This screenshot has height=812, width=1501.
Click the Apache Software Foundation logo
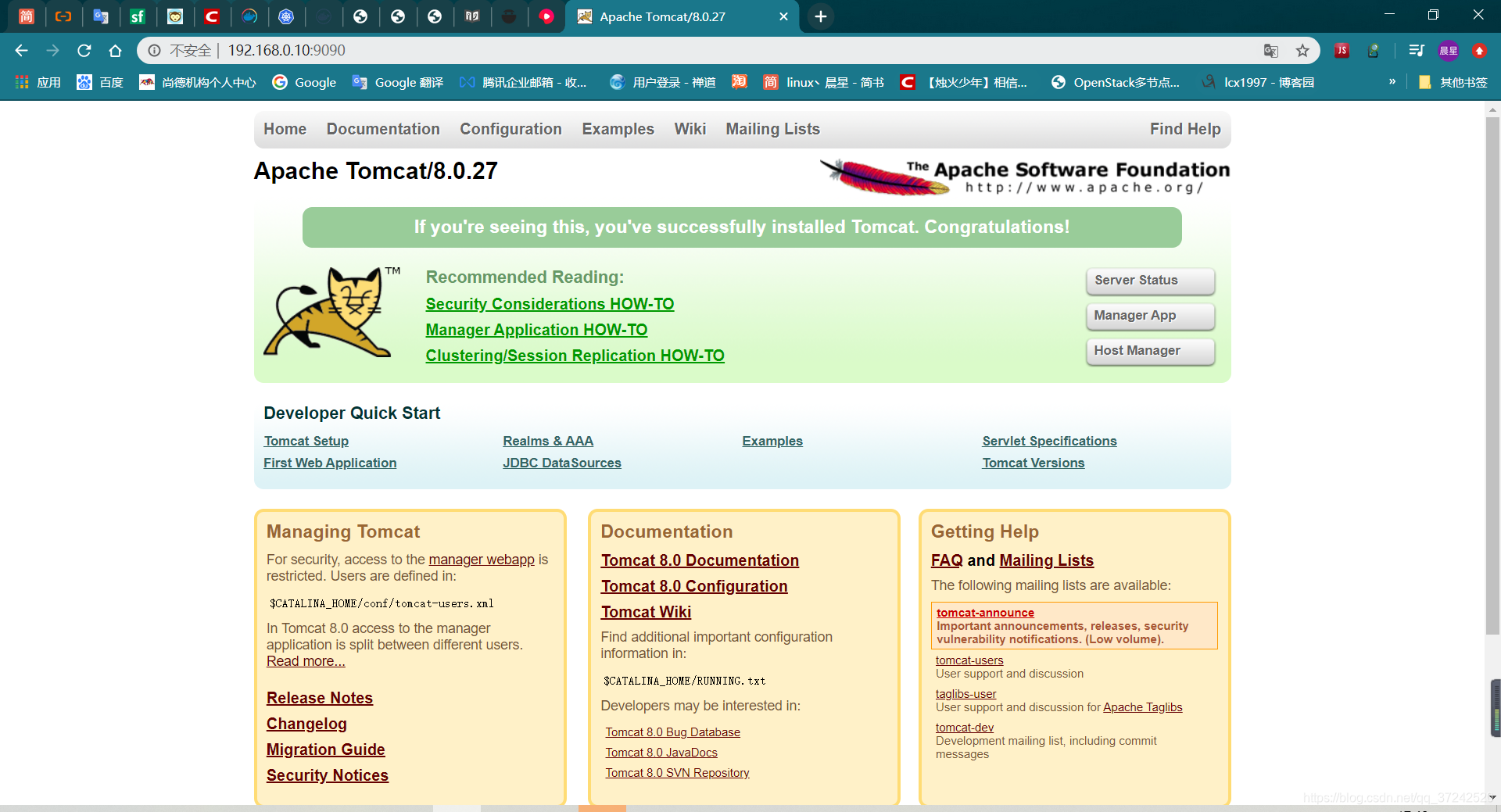1024,177
